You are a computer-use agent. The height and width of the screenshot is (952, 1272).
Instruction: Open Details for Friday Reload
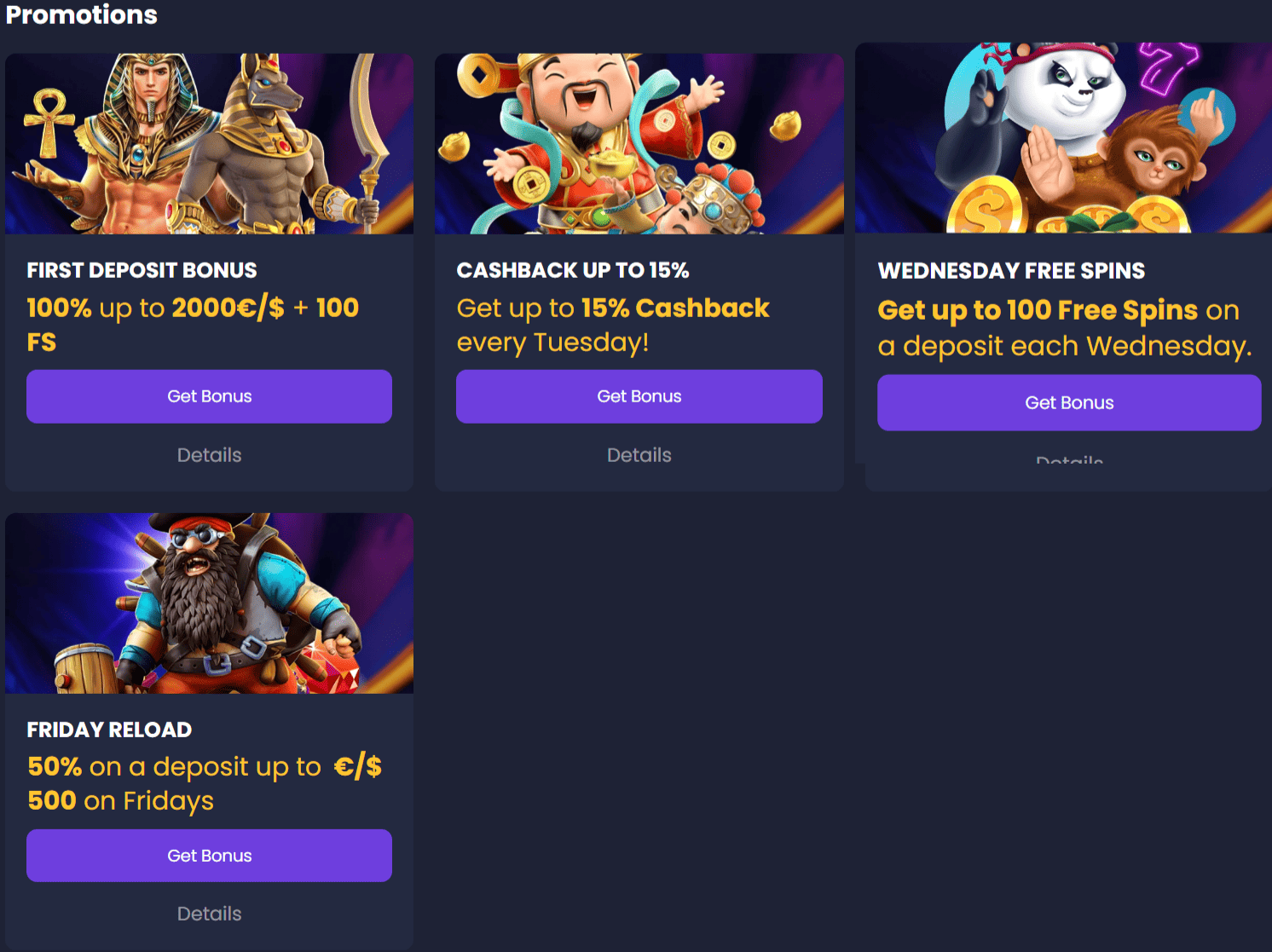pos(209,914)
